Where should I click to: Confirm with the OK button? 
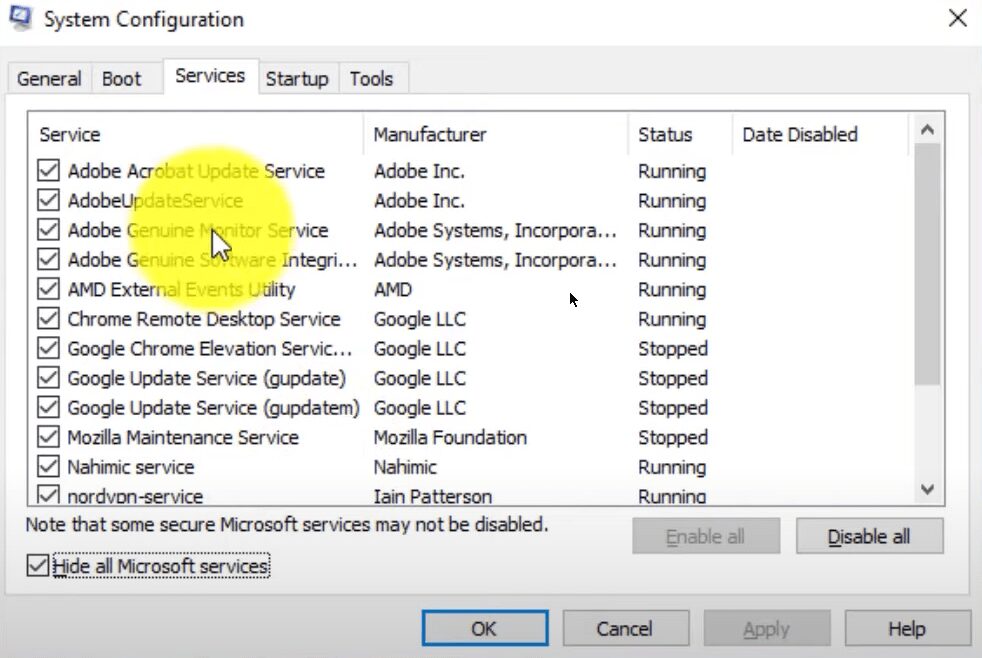click(485, 629)
